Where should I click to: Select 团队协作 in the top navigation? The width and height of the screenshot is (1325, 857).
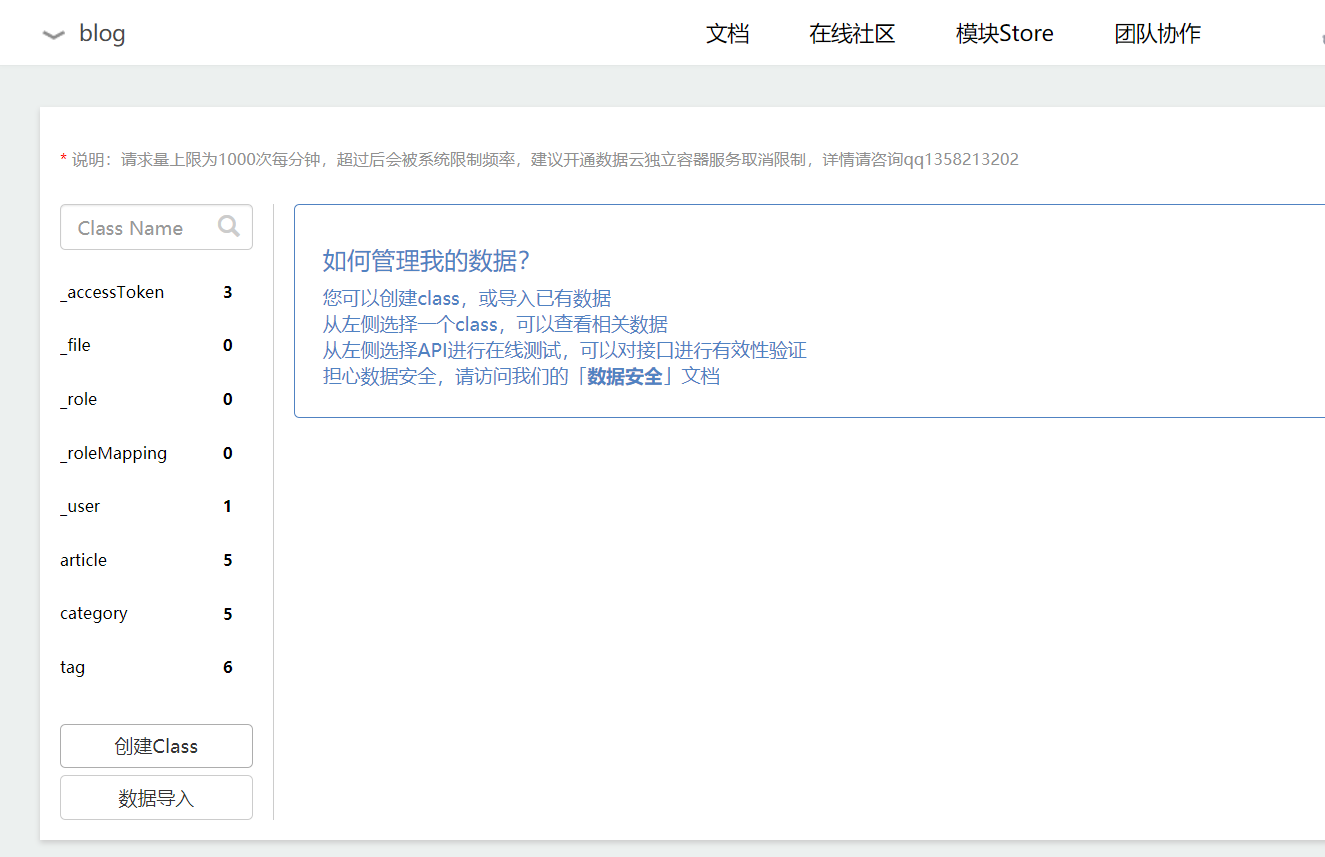point(1158,34)
